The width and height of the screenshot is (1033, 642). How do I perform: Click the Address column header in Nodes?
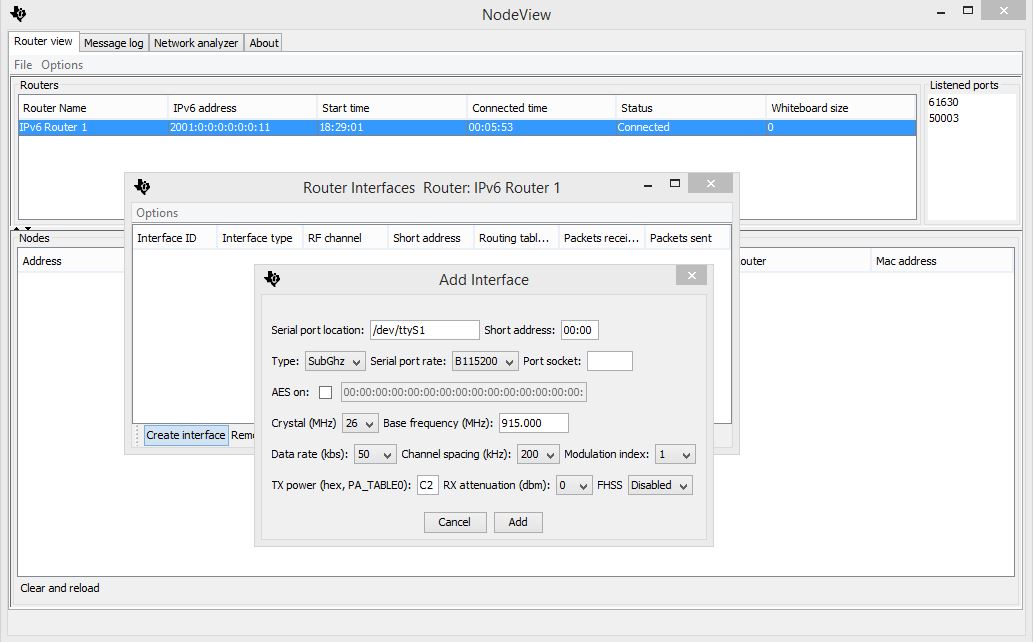coord(71,261)
